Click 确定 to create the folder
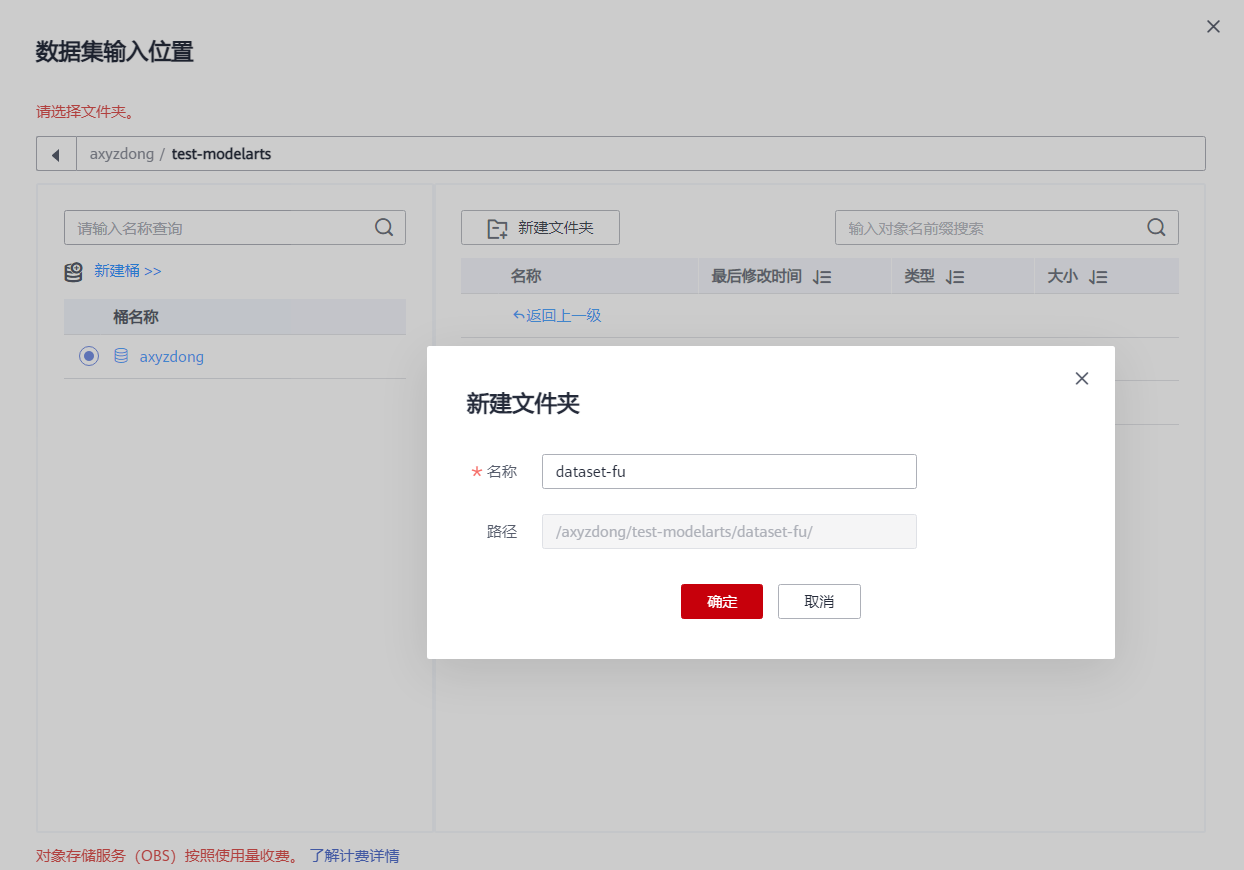Screen dimensions: 1244x870 coord(722,602)
